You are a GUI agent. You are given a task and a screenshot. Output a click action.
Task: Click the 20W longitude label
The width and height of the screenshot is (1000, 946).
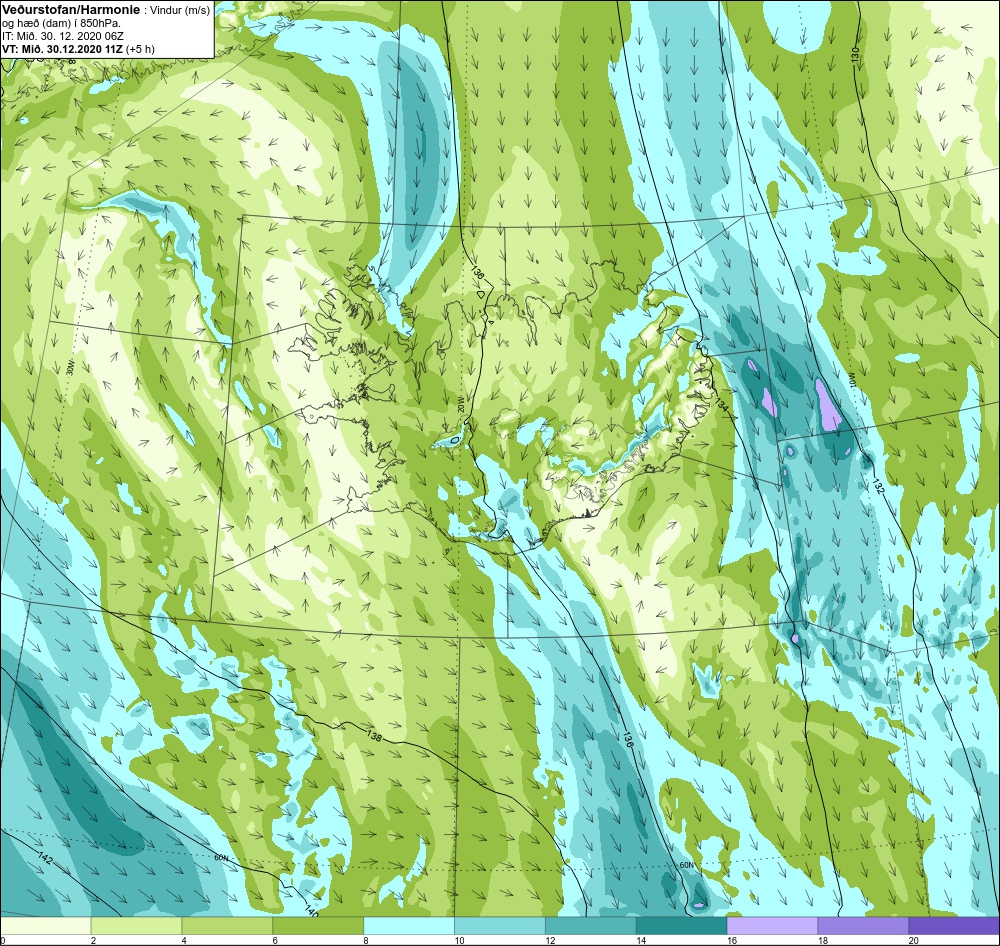(x=460, y=403)
